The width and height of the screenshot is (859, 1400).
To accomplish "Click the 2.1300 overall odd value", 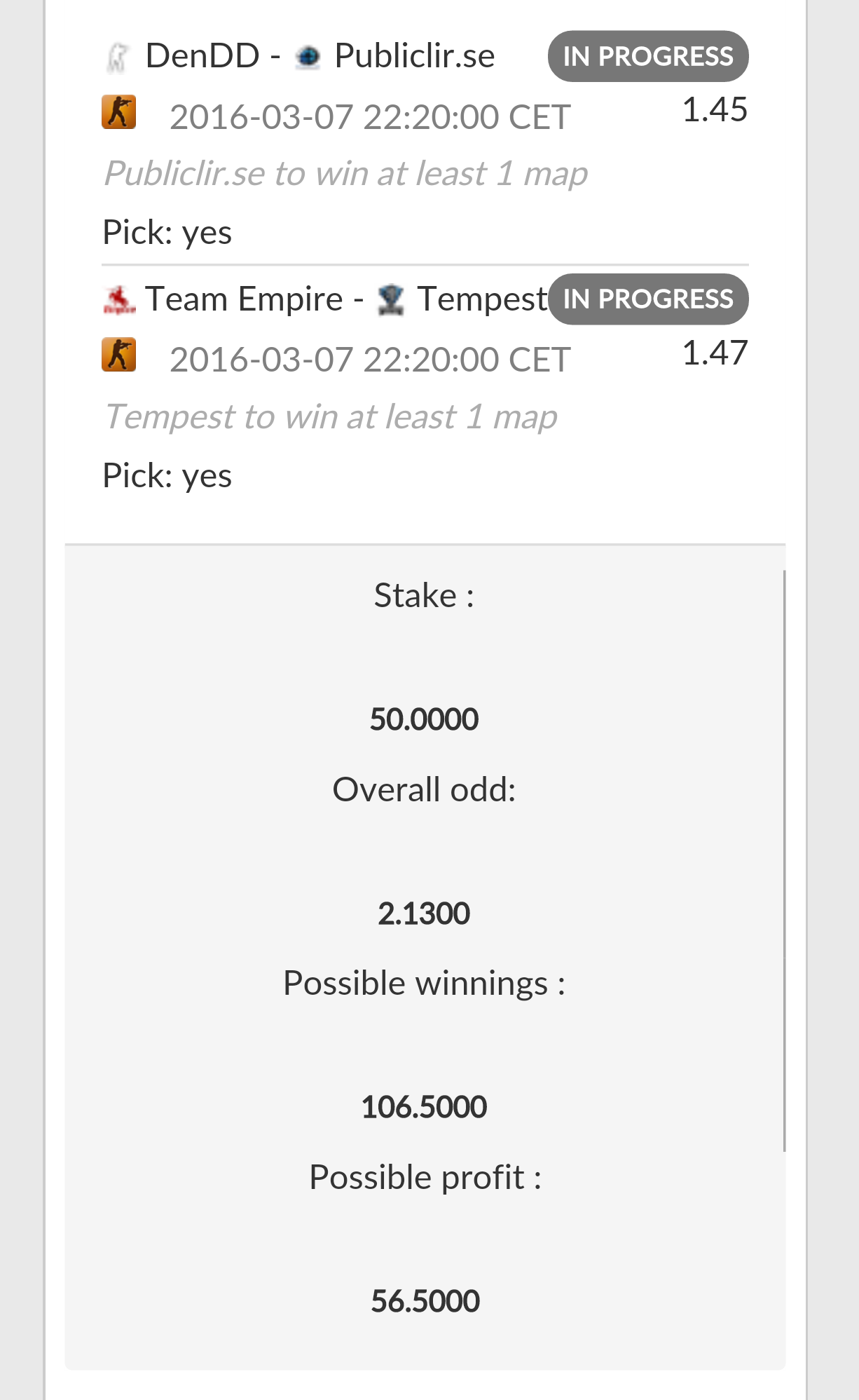I will click(x=424, y=913).
